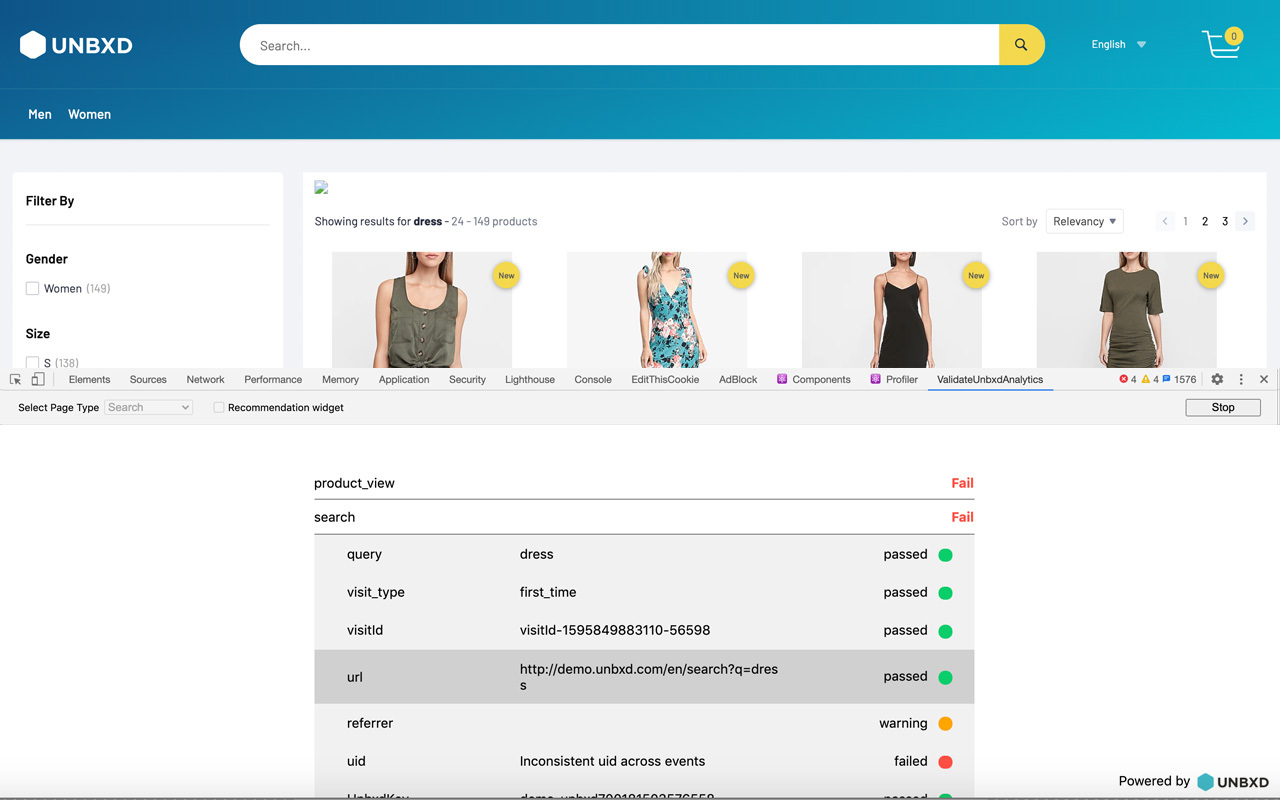Click the Stop button
The width and height of the screenshot is (1280, 800).
tap(1222, 407)
